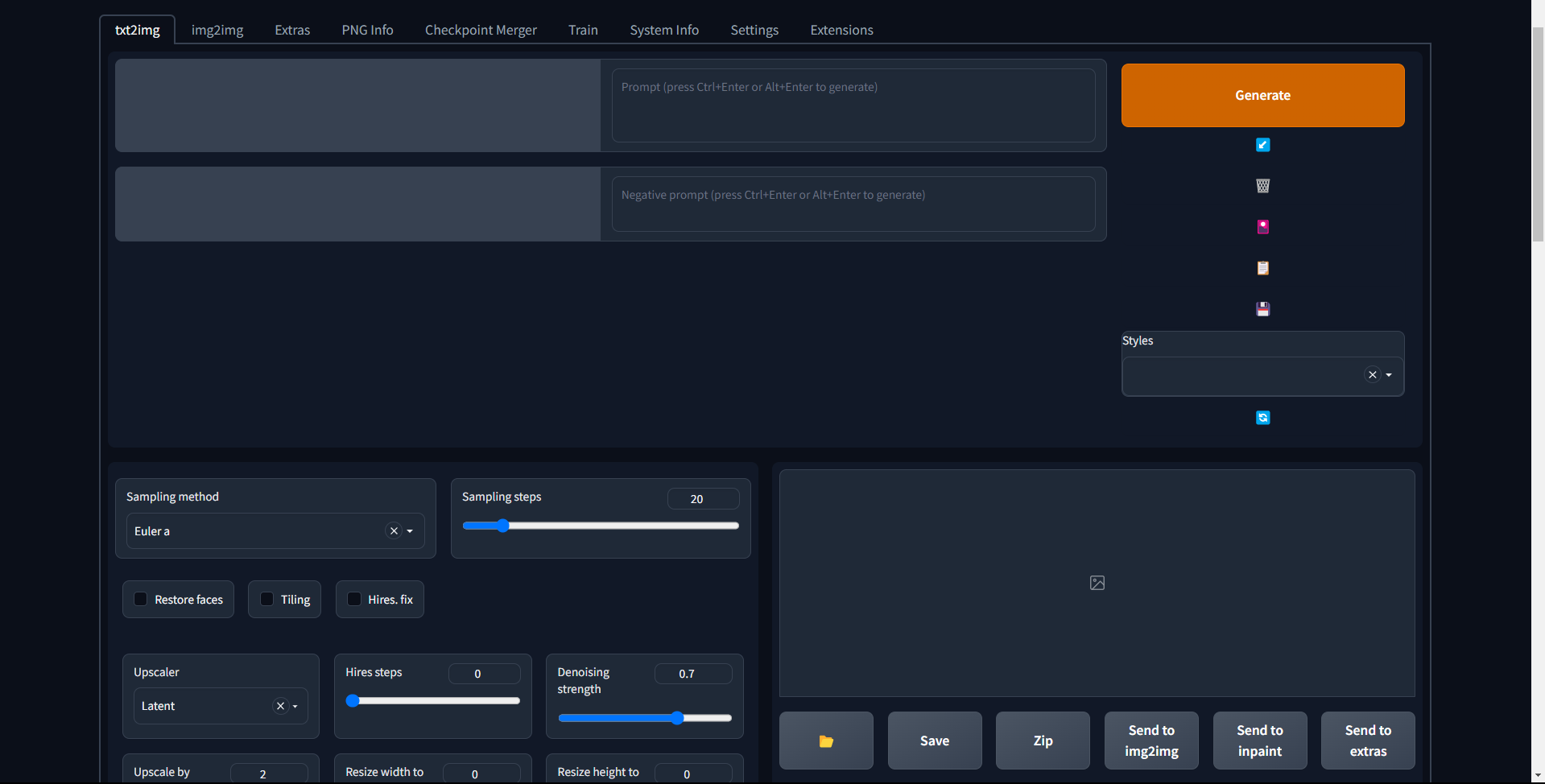Viewport: 1545px width, 784px height.
Task: Open output folder with the folder icon
Action: [825, 740]
